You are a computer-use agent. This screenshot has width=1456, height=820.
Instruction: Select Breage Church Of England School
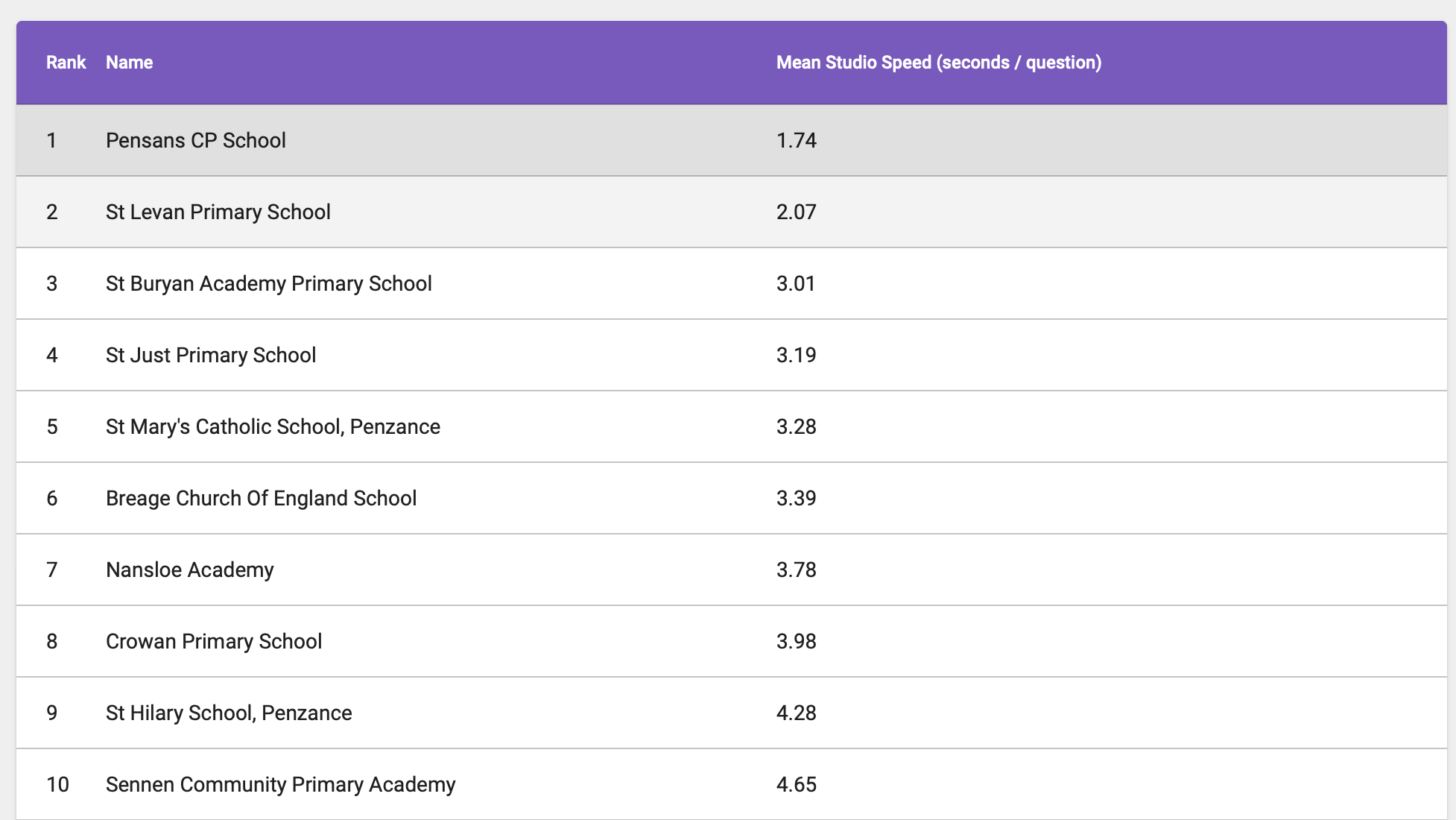(x=261, y=499)
